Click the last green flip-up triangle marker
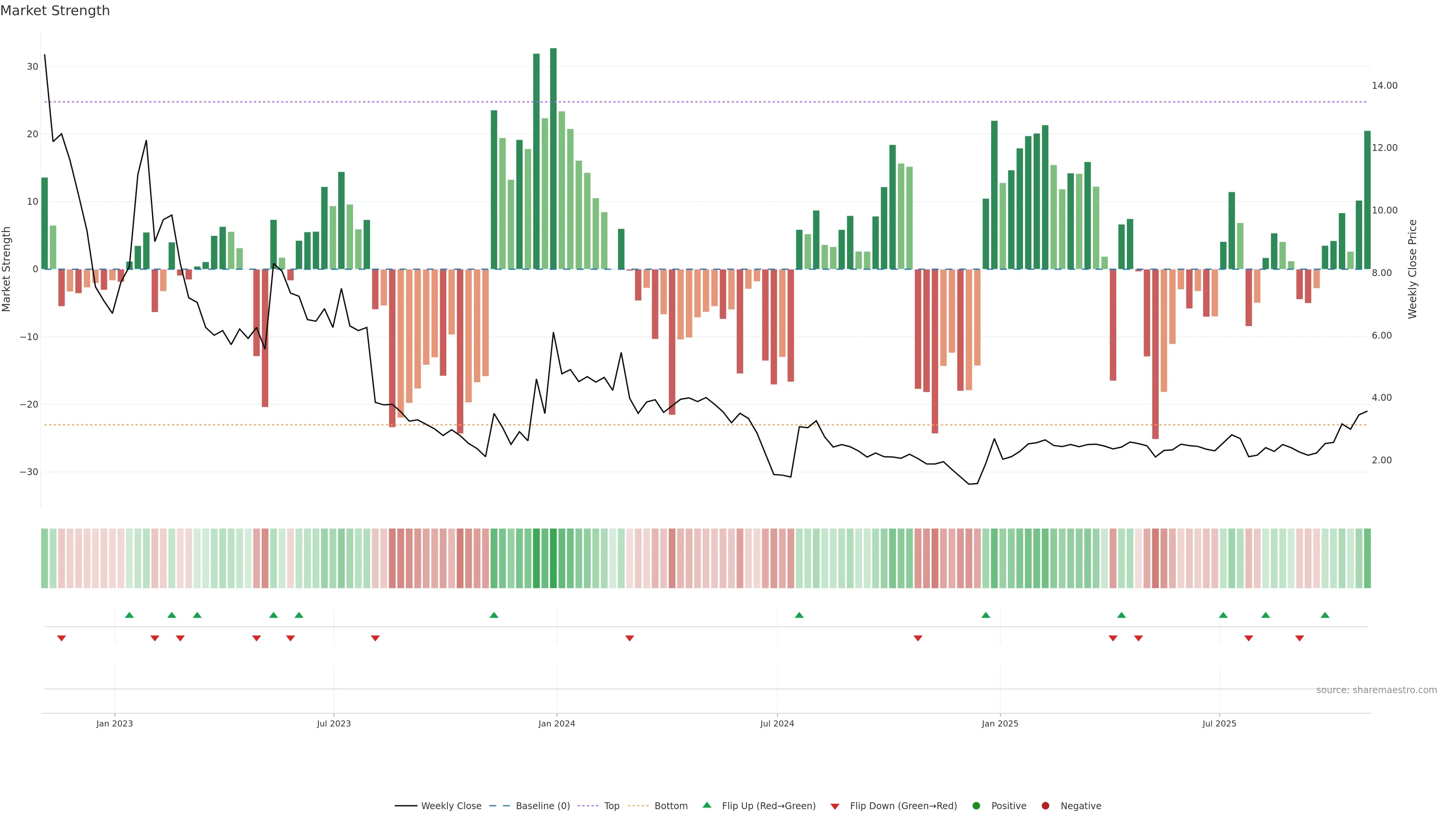Image resolution: width=1456 pixels, height=819 pixels. 1325,615
